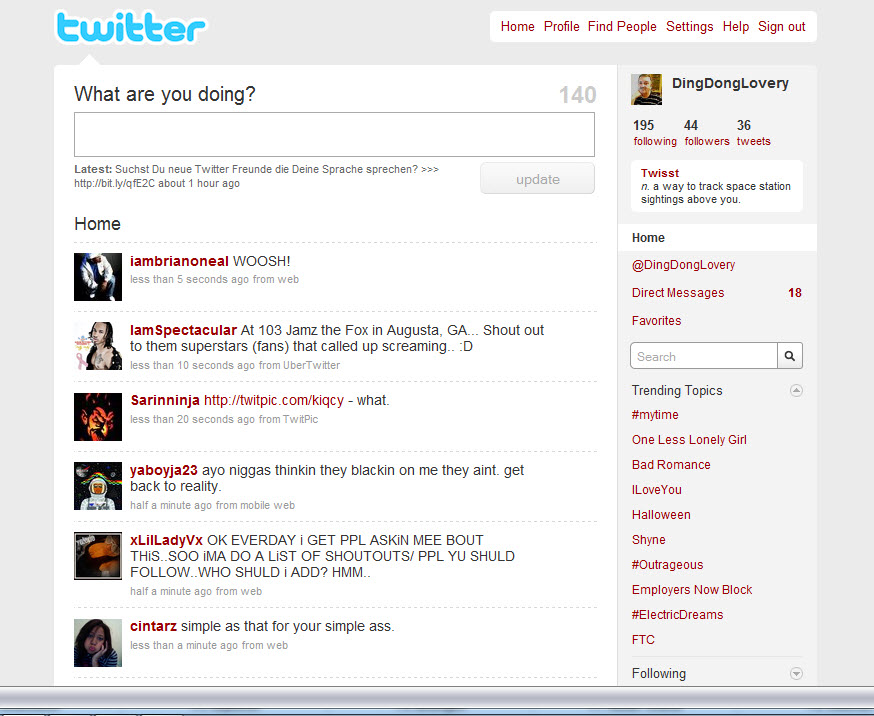Open Sarinninja username link

(x=164, y=401)
